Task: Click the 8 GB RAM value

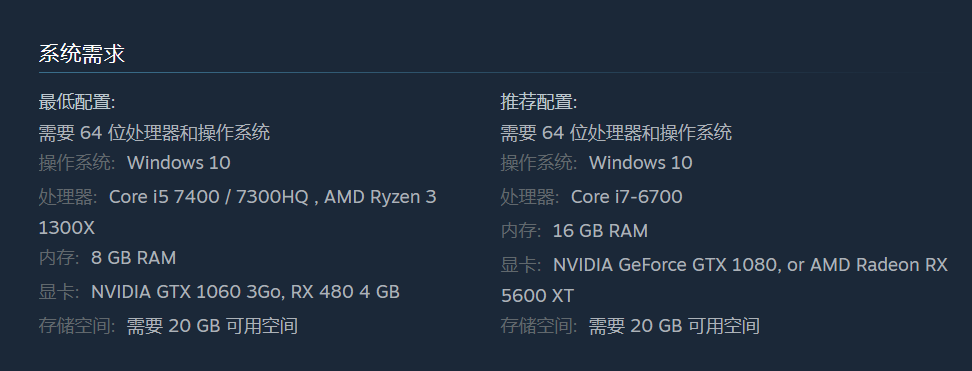Action: click(x=133, y=258)
